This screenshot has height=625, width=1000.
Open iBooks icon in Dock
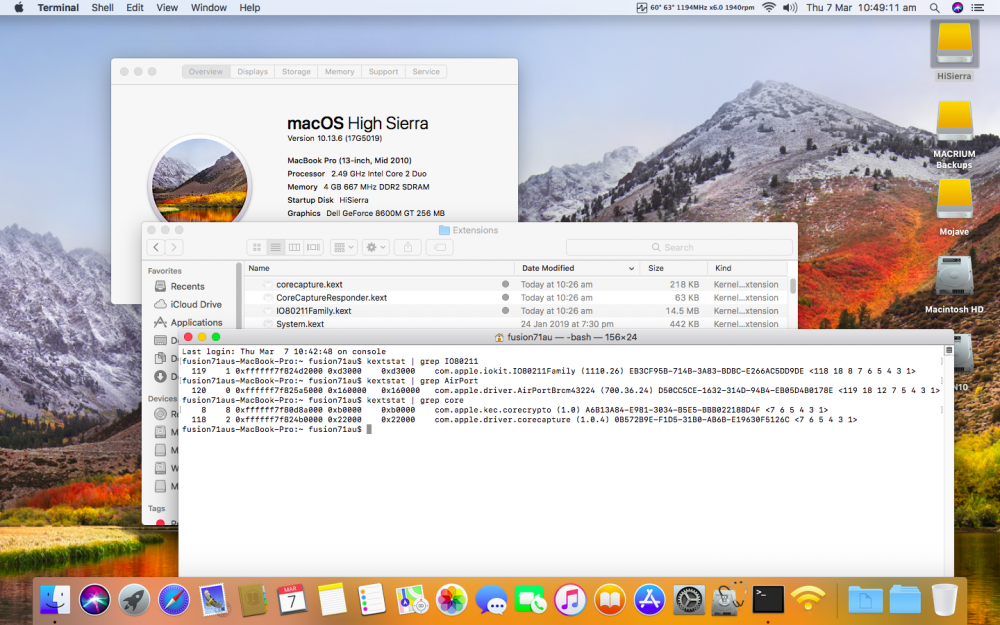tap(610, 599)
